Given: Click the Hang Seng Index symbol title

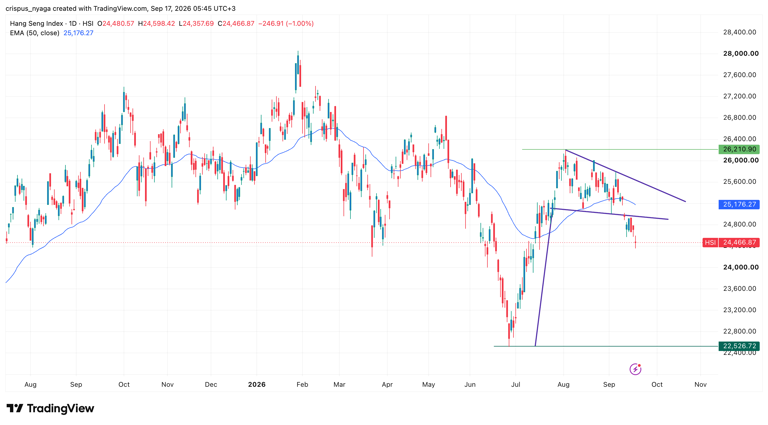Looking at the screenshot, I should (x=52, y=24).
